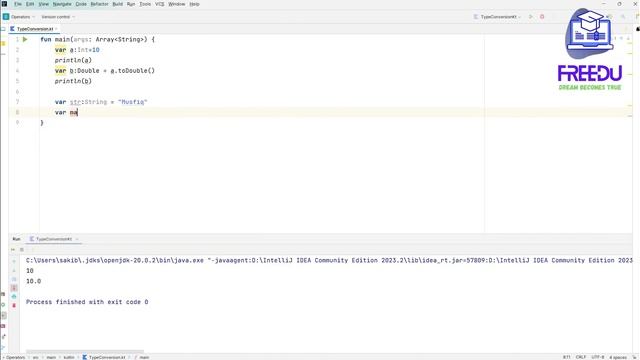This screenshot has width=640, height=360.
Task: Open the Navigate menu
Action: [x=62, y=4]
